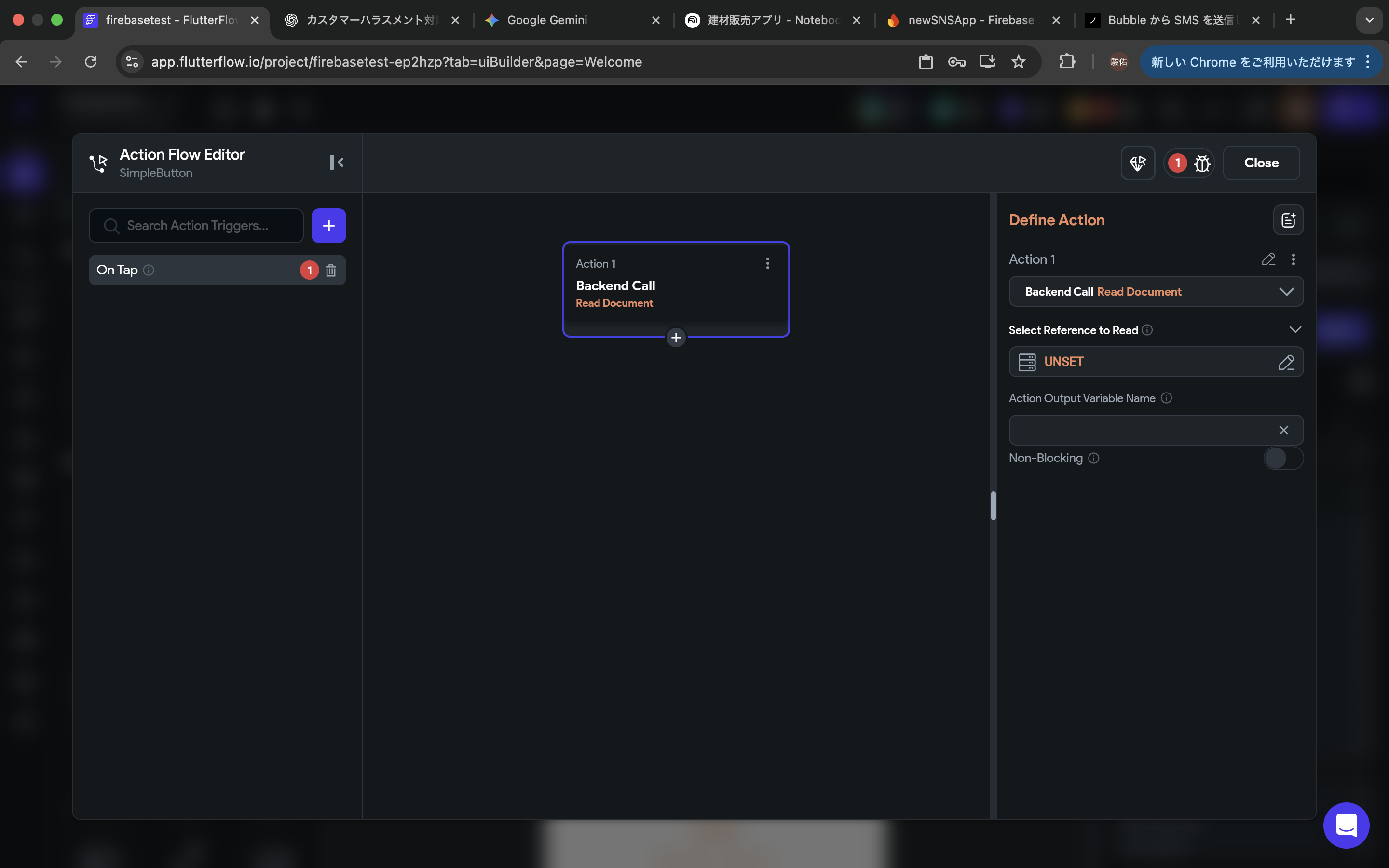This screenshot has height=868, width=1389.
Task: Click the AI action generator icon near Close
Action: tap(1138, 163)
